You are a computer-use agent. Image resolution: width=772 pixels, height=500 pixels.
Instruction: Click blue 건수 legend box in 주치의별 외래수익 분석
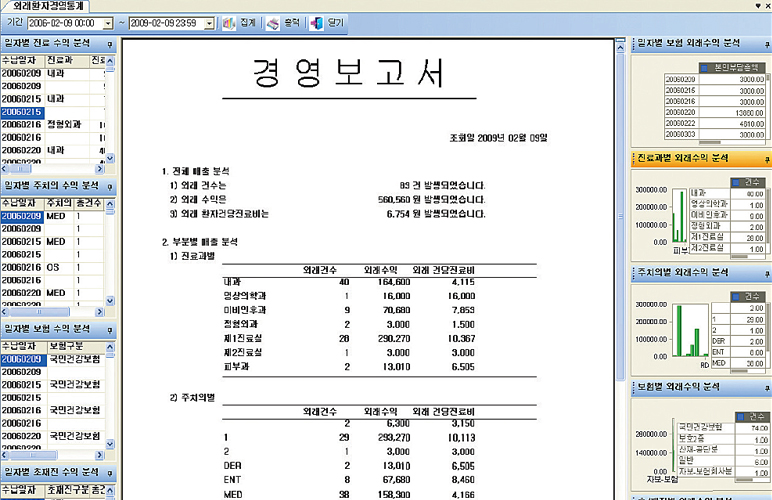pyautogui.click(x=736, y=297)
